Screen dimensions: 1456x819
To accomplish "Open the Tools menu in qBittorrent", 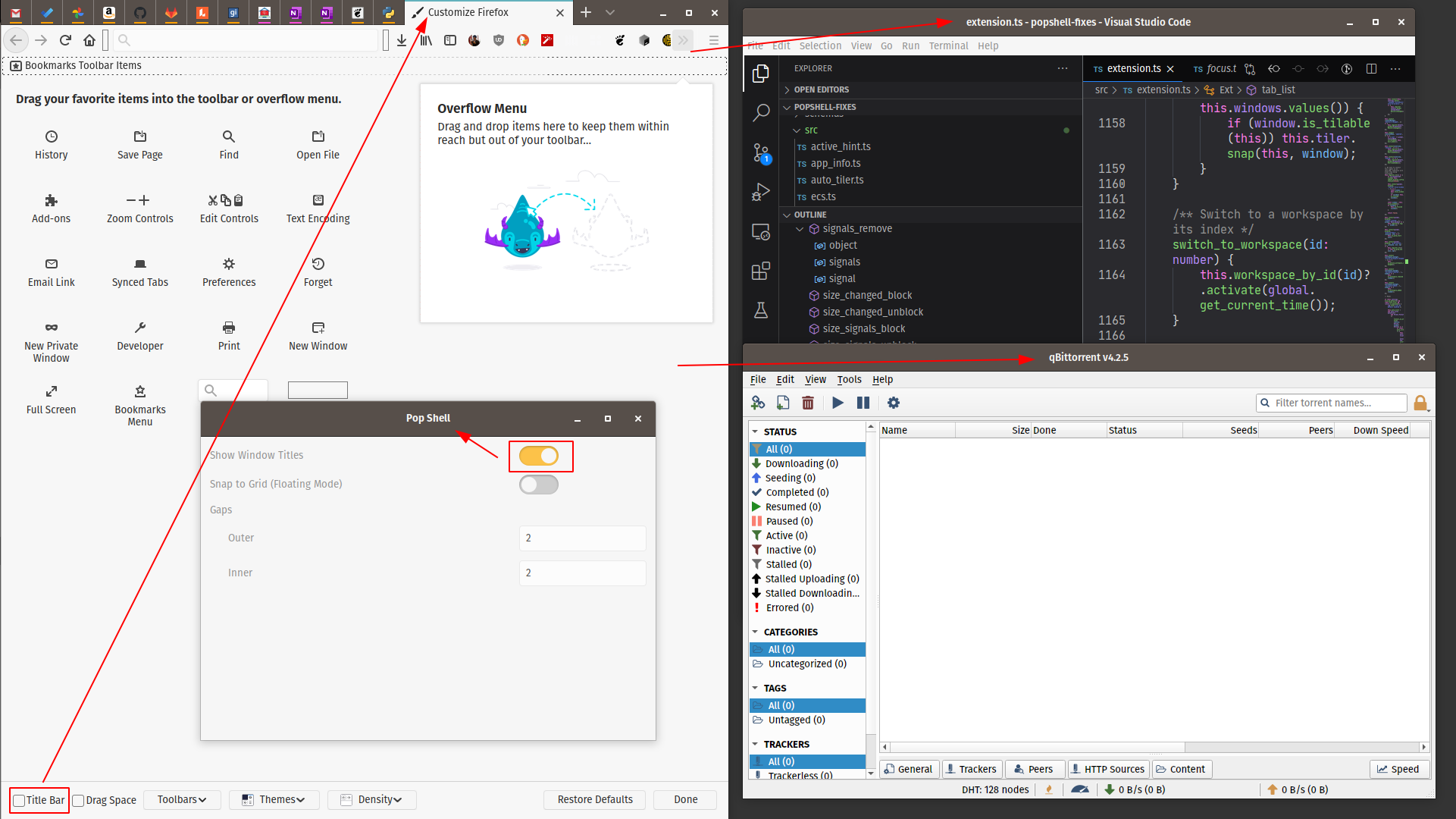I will (849, 379).
